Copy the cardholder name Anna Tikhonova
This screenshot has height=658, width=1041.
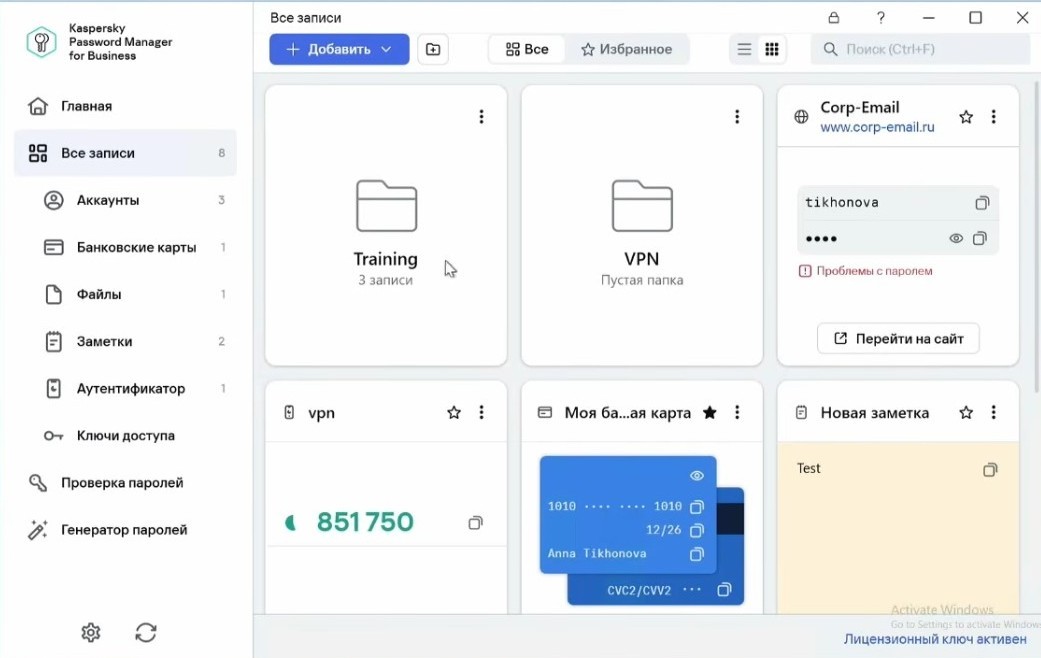[696, 554]
